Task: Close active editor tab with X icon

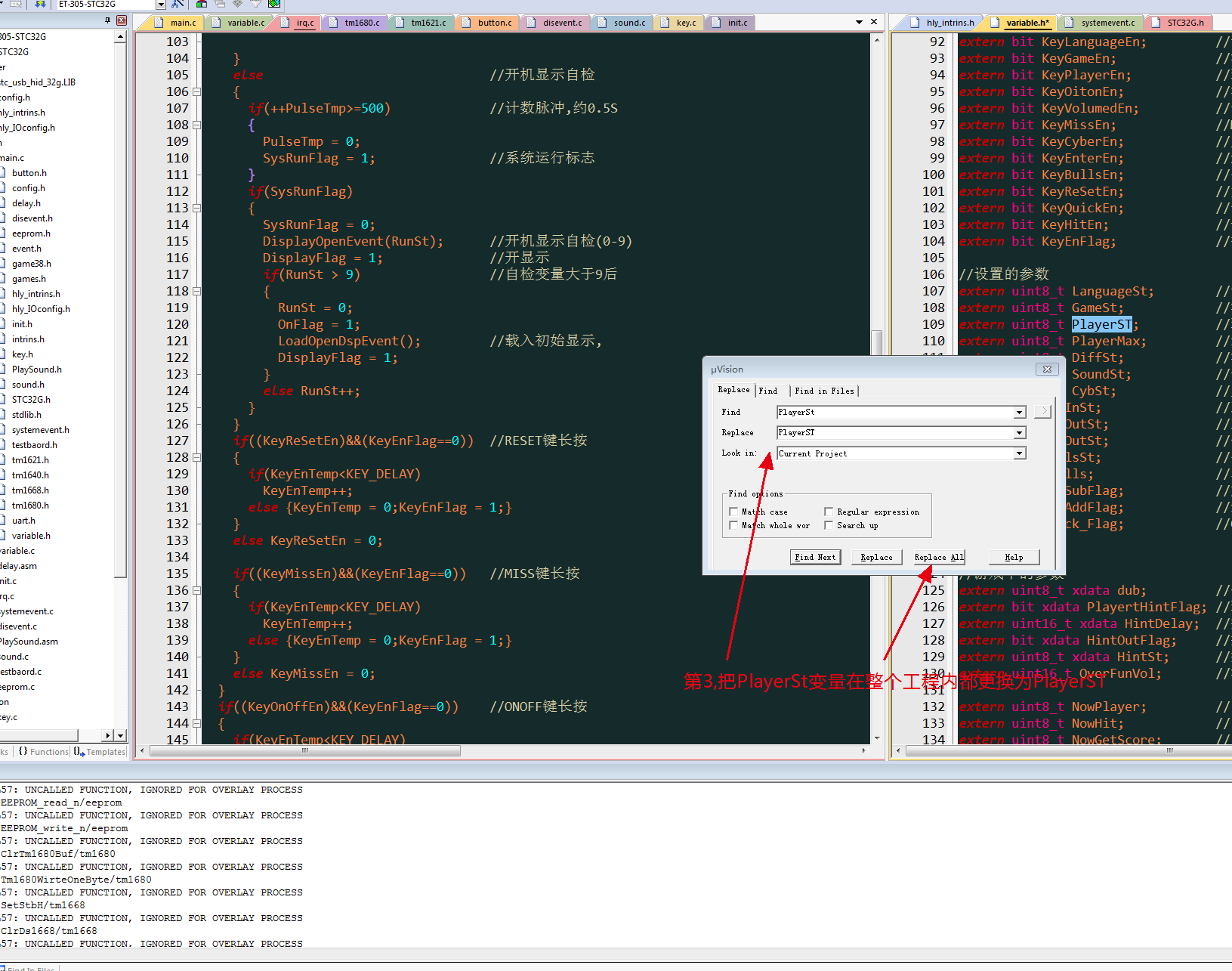Action: click(874, 22)
